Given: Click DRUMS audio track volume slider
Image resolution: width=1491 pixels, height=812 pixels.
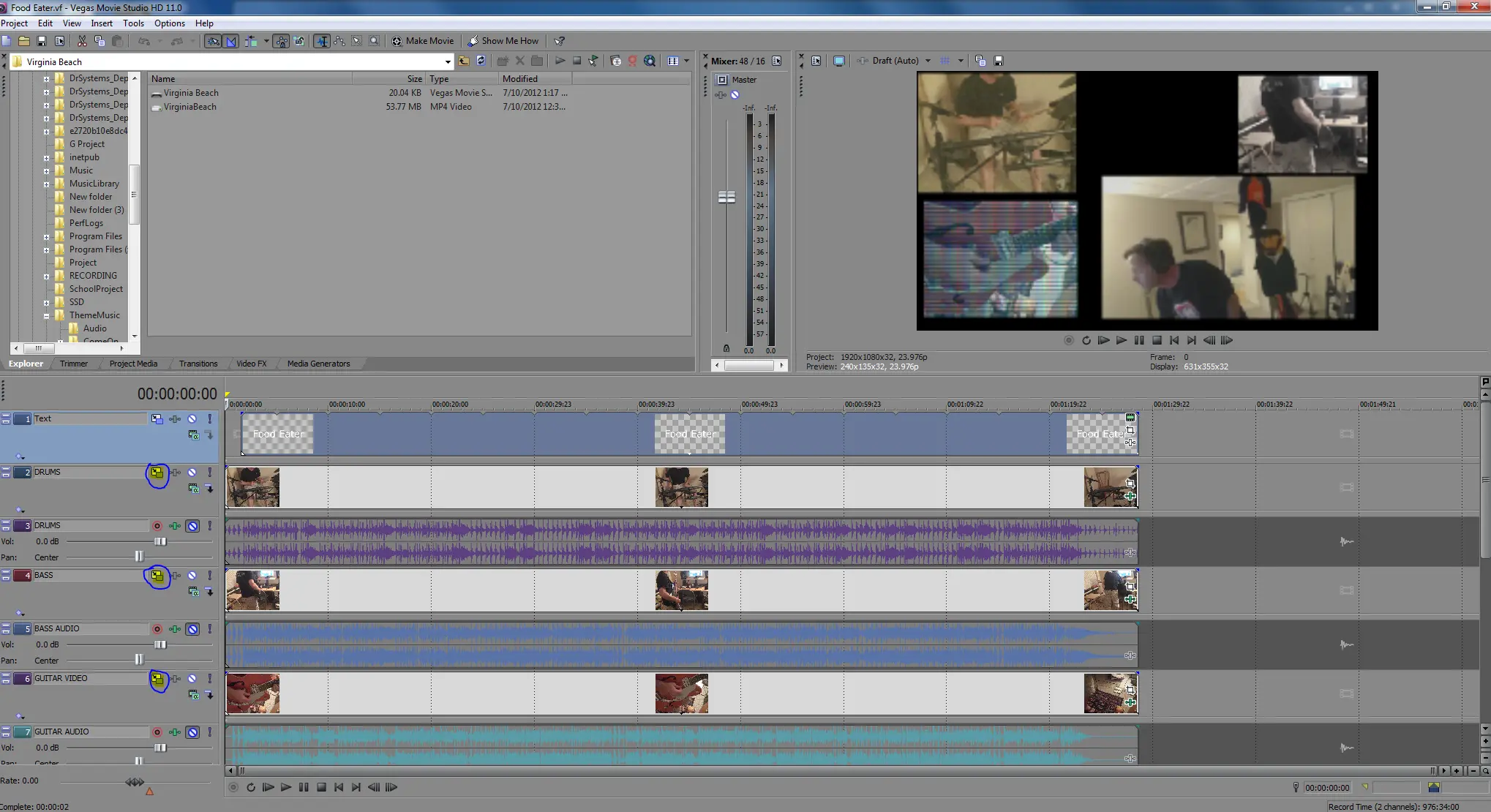Looking at the screenshot, I should click(x=160, y=541).
